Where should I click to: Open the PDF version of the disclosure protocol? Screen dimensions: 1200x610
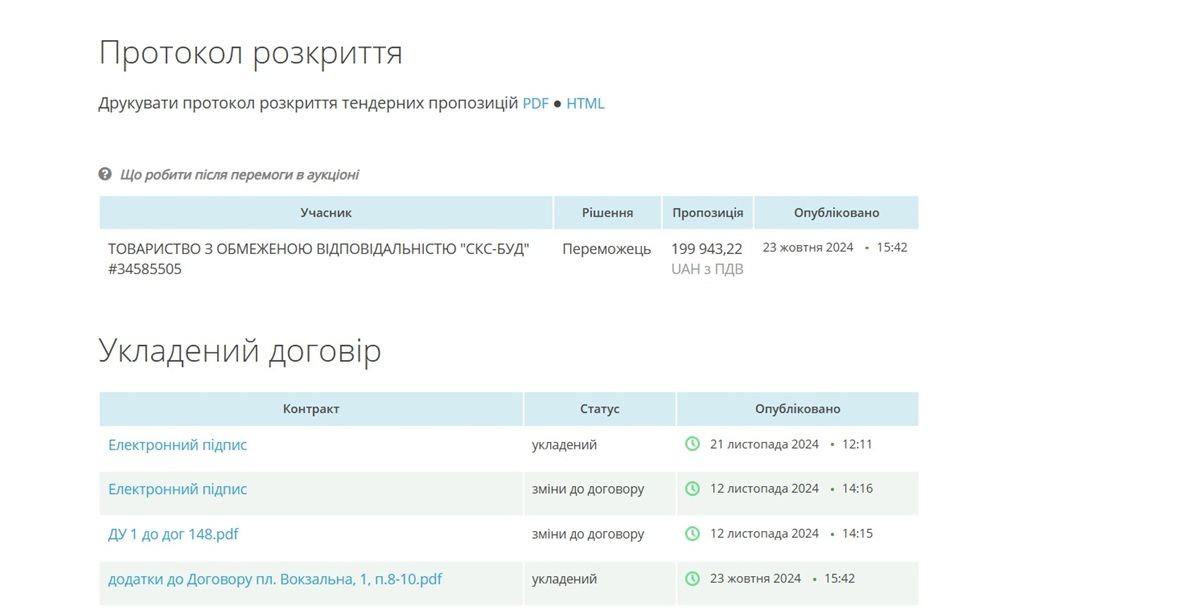click(x=535, y=103)
